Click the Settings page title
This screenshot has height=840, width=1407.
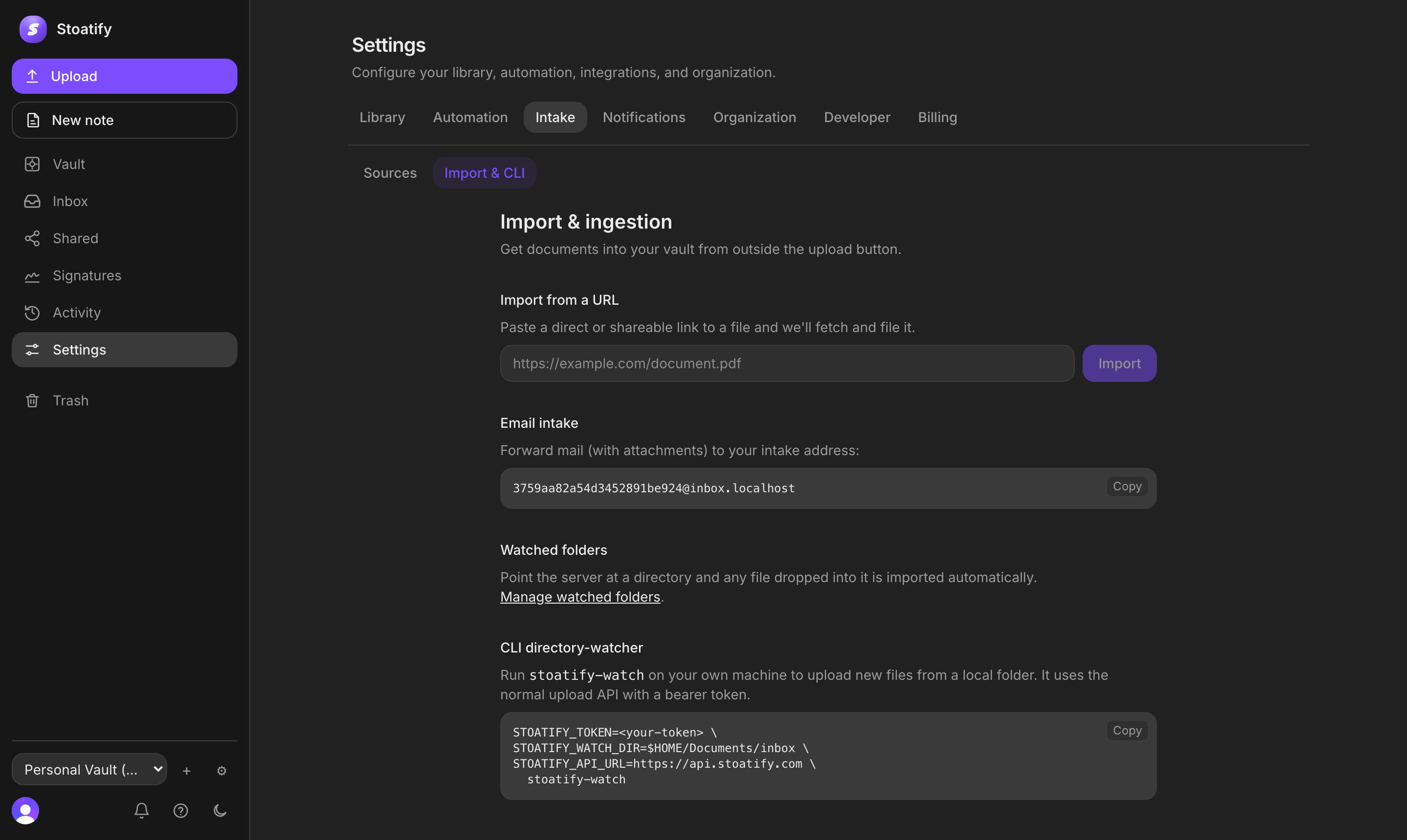click(388, 45)
